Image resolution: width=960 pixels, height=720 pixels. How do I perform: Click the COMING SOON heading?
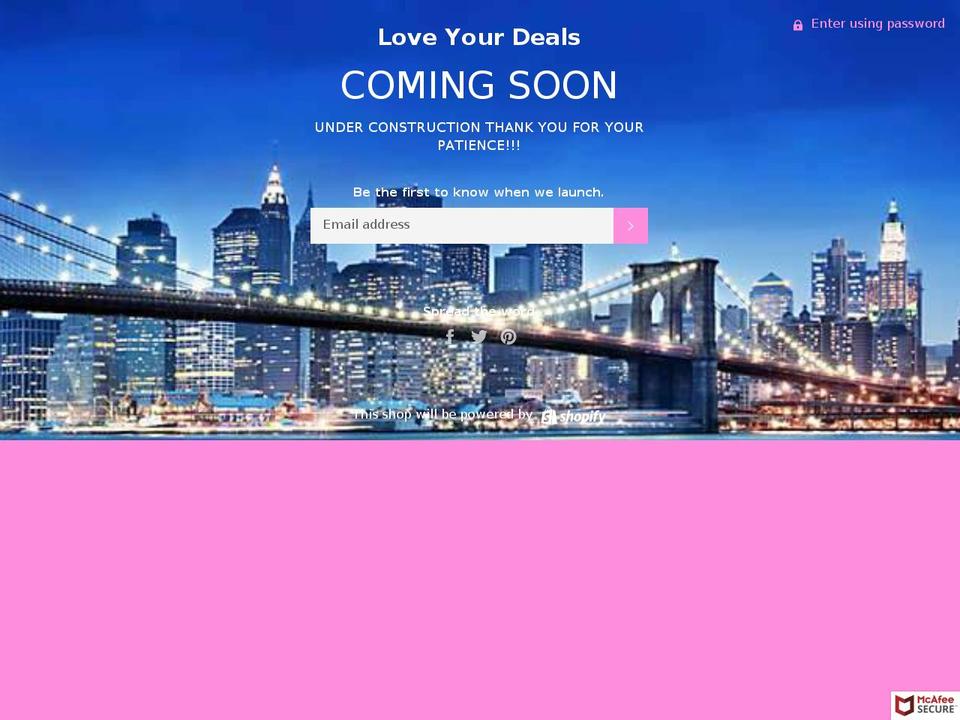click(479, 85)
